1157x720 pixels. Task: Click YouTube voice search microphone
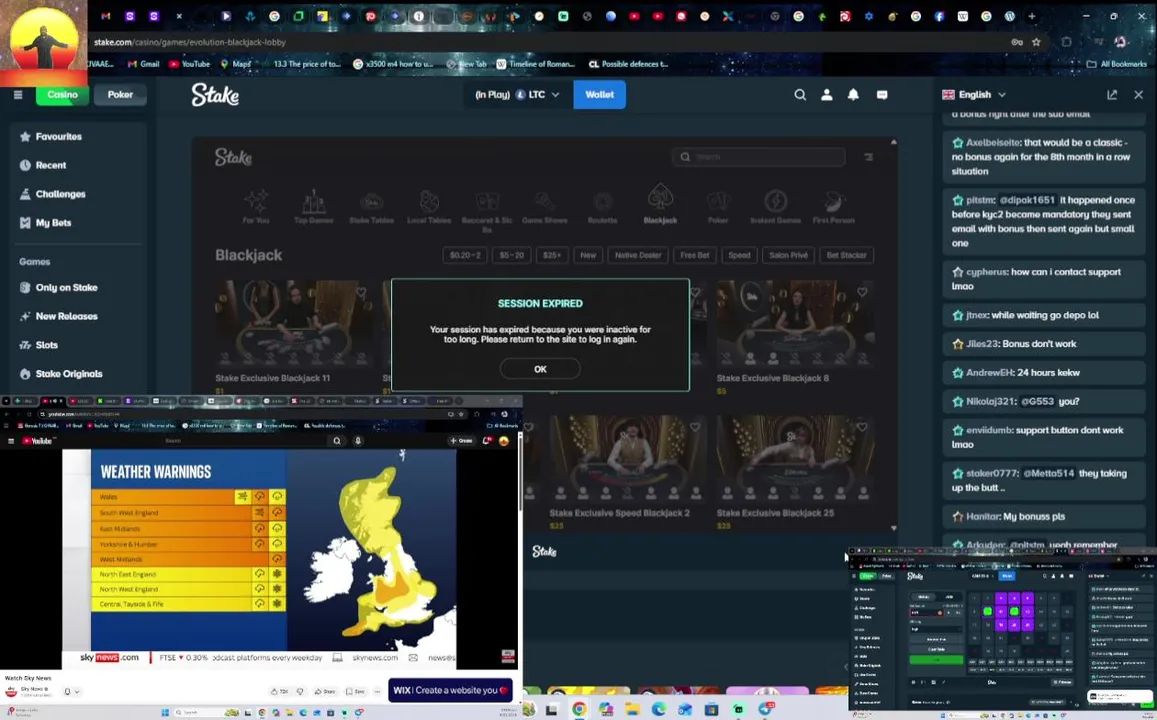tap(358, 440)
